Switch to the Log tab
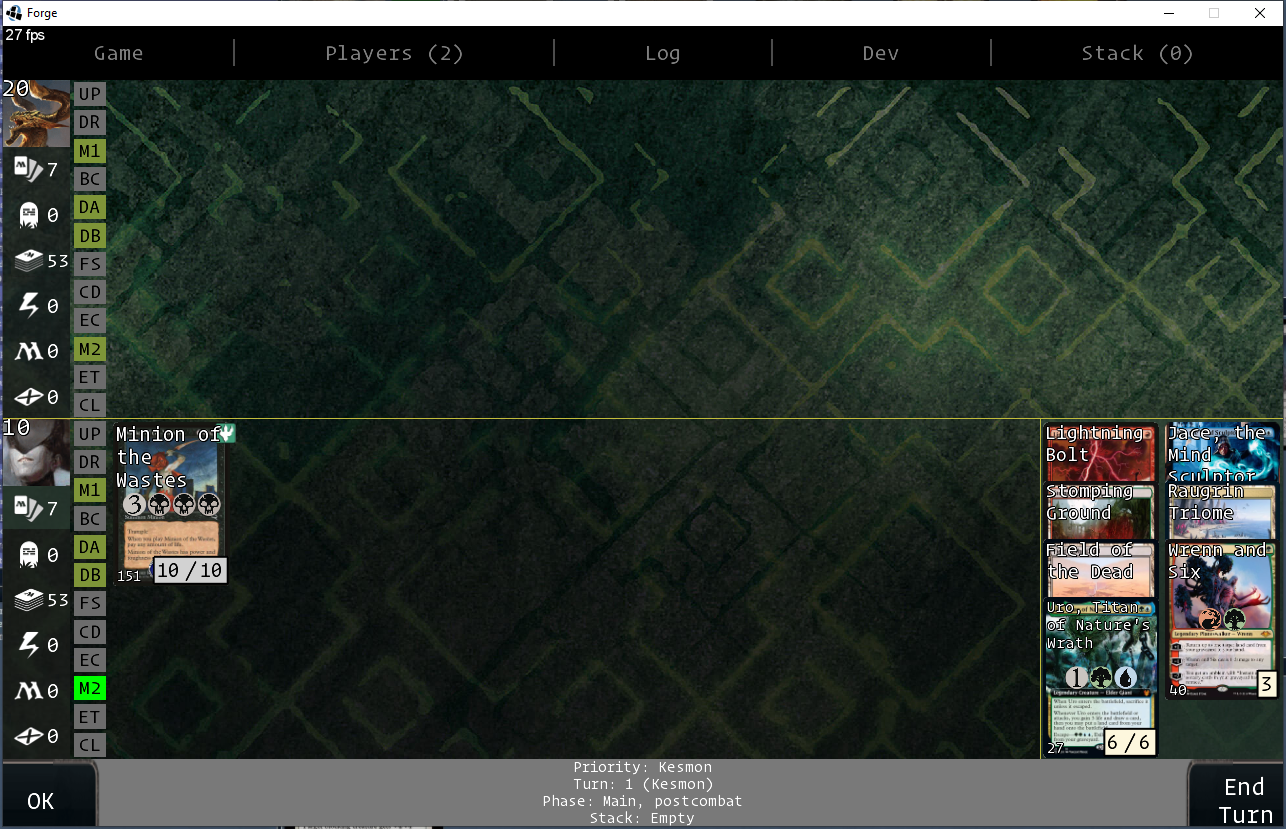This screenshot has width=1286, height=829. point(662,53)
